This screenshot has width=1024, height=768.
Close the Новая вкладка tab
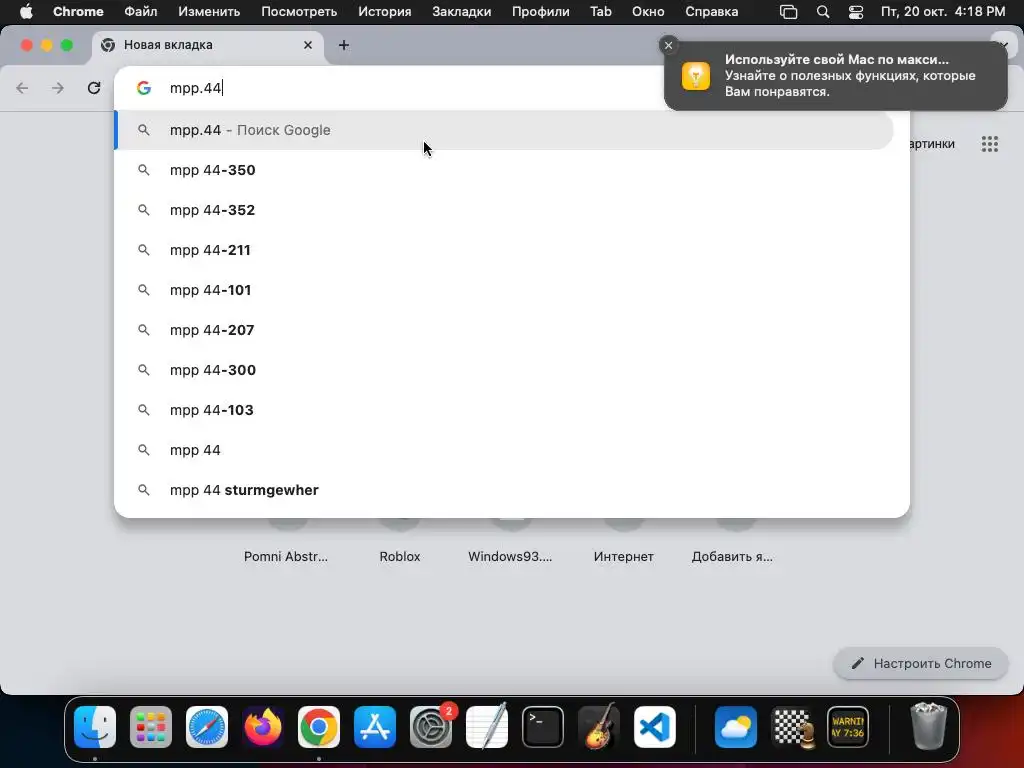308,45
